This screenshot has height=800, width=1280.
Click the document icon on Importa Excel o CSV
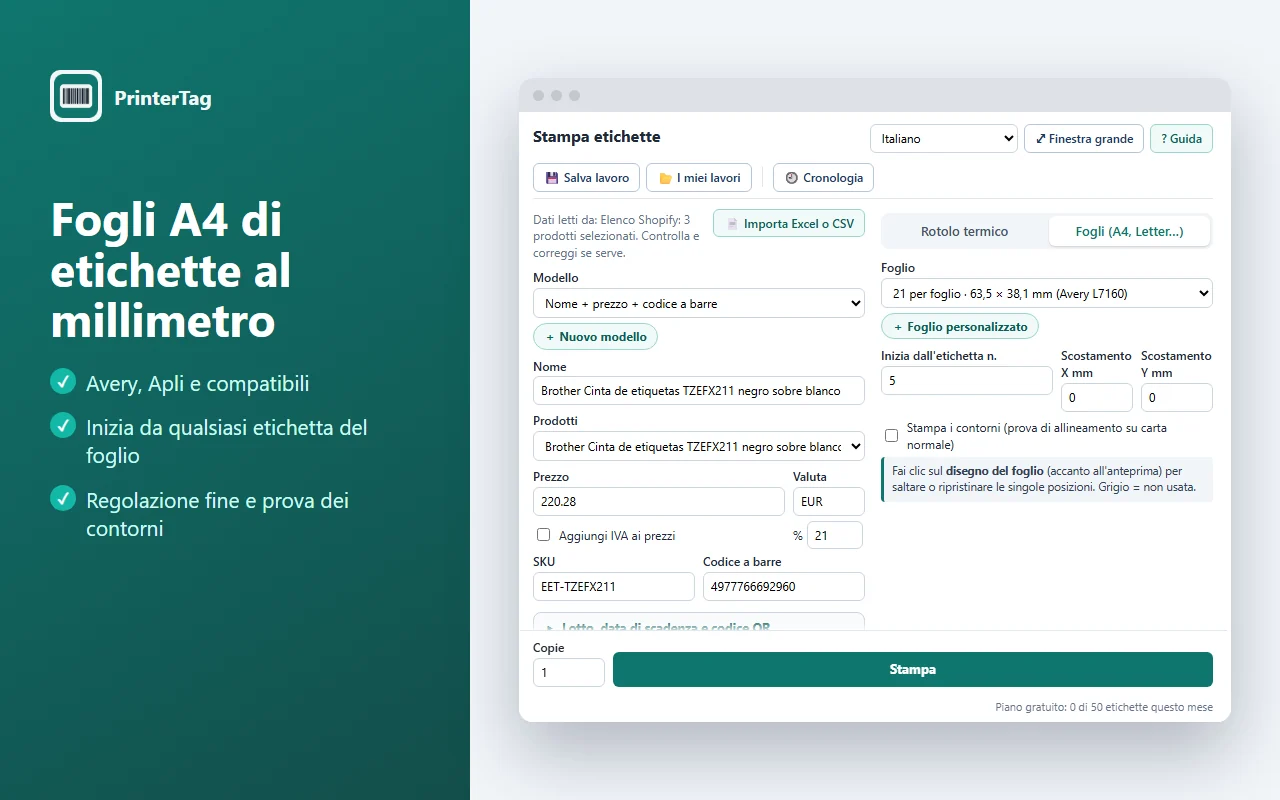click(x=732, y=224)
